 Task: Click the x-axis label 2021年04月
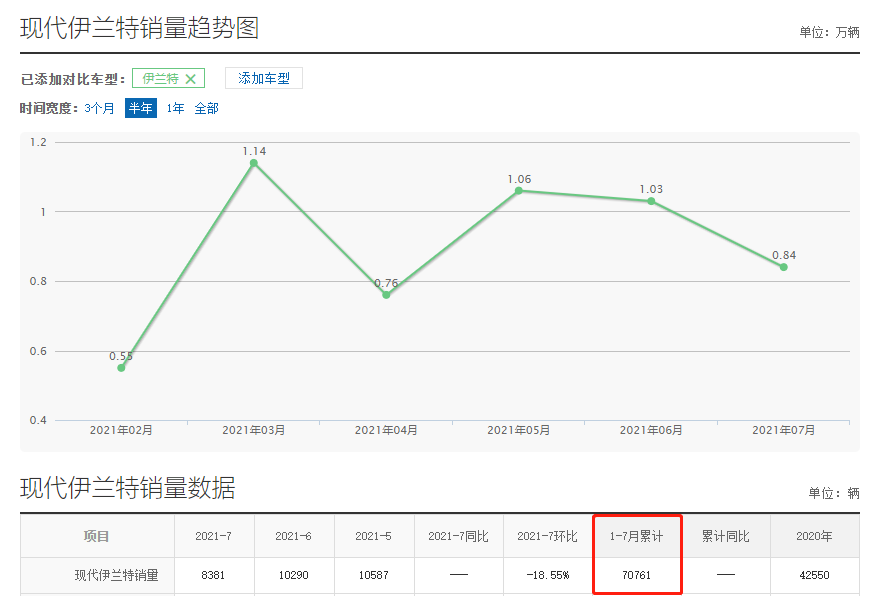coord(386,430)
